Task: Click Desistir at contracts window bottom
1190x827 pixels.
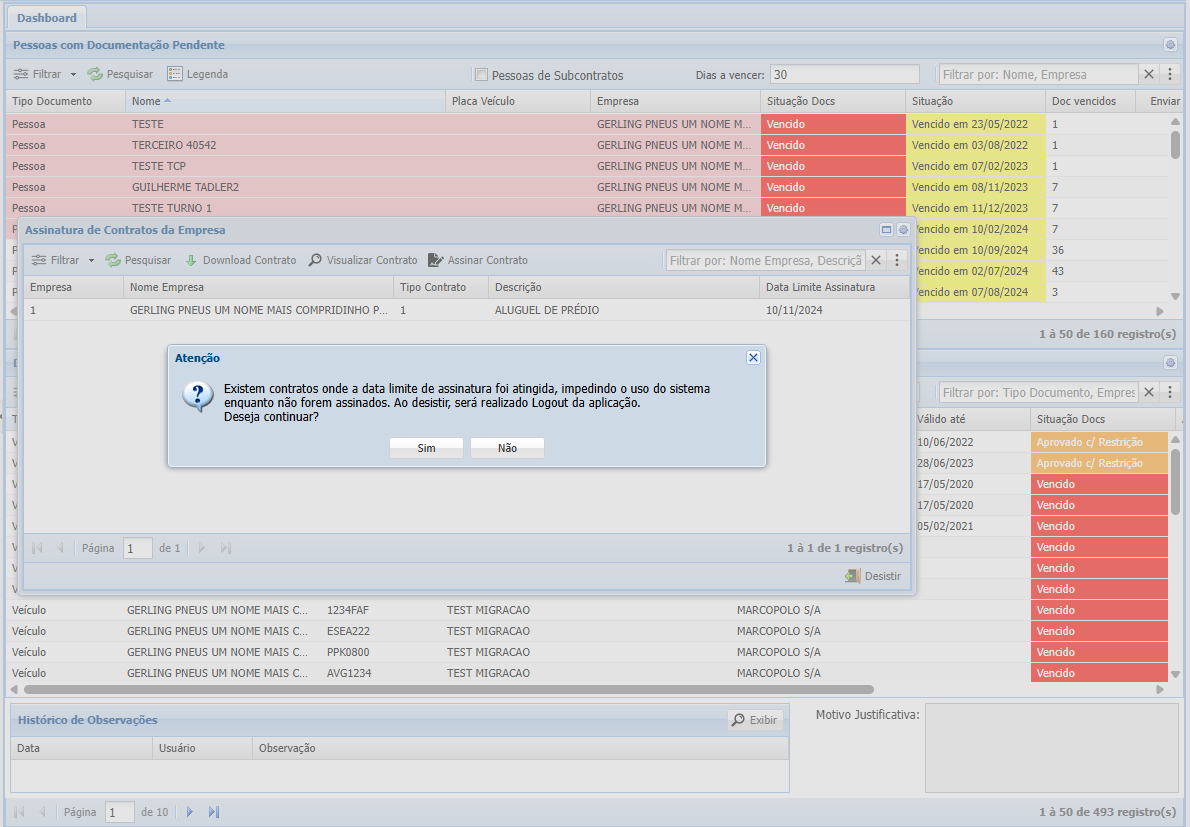Action: (x=873, y=576)
